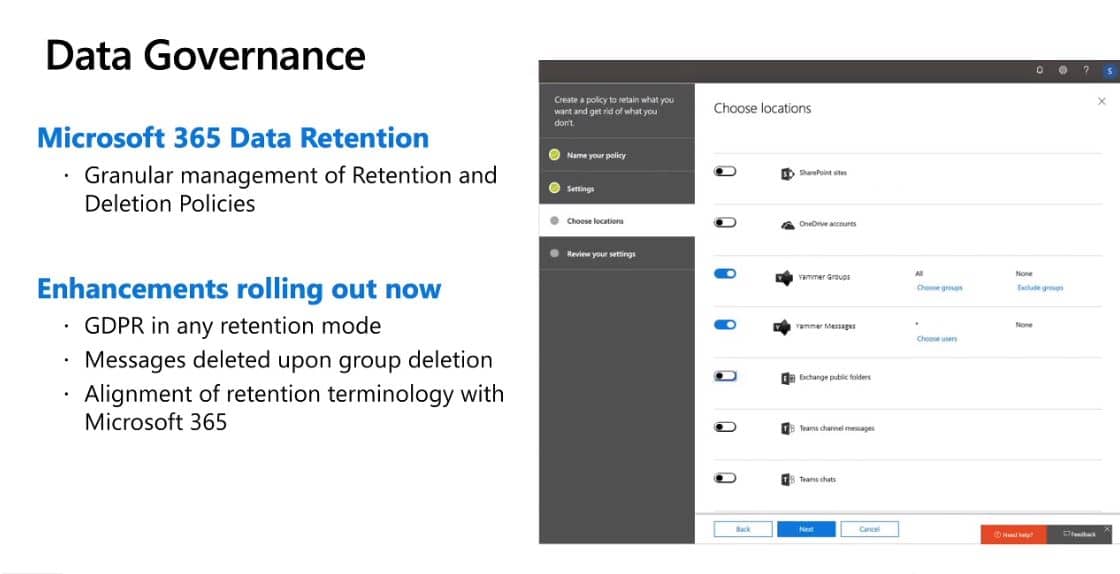Click the notifications bell icon
The height and width of the screenshot is (574, 1120).
coord(1039,71)
